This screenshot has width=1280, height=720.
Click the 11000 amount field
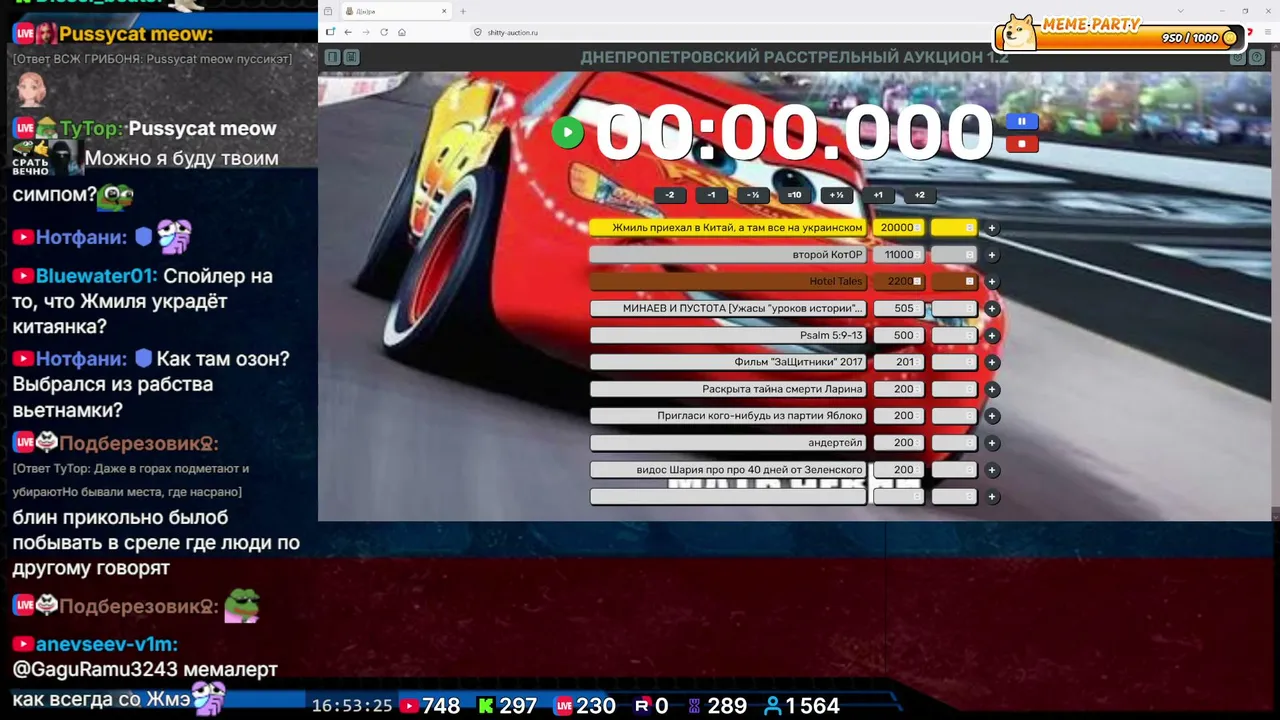898,255
